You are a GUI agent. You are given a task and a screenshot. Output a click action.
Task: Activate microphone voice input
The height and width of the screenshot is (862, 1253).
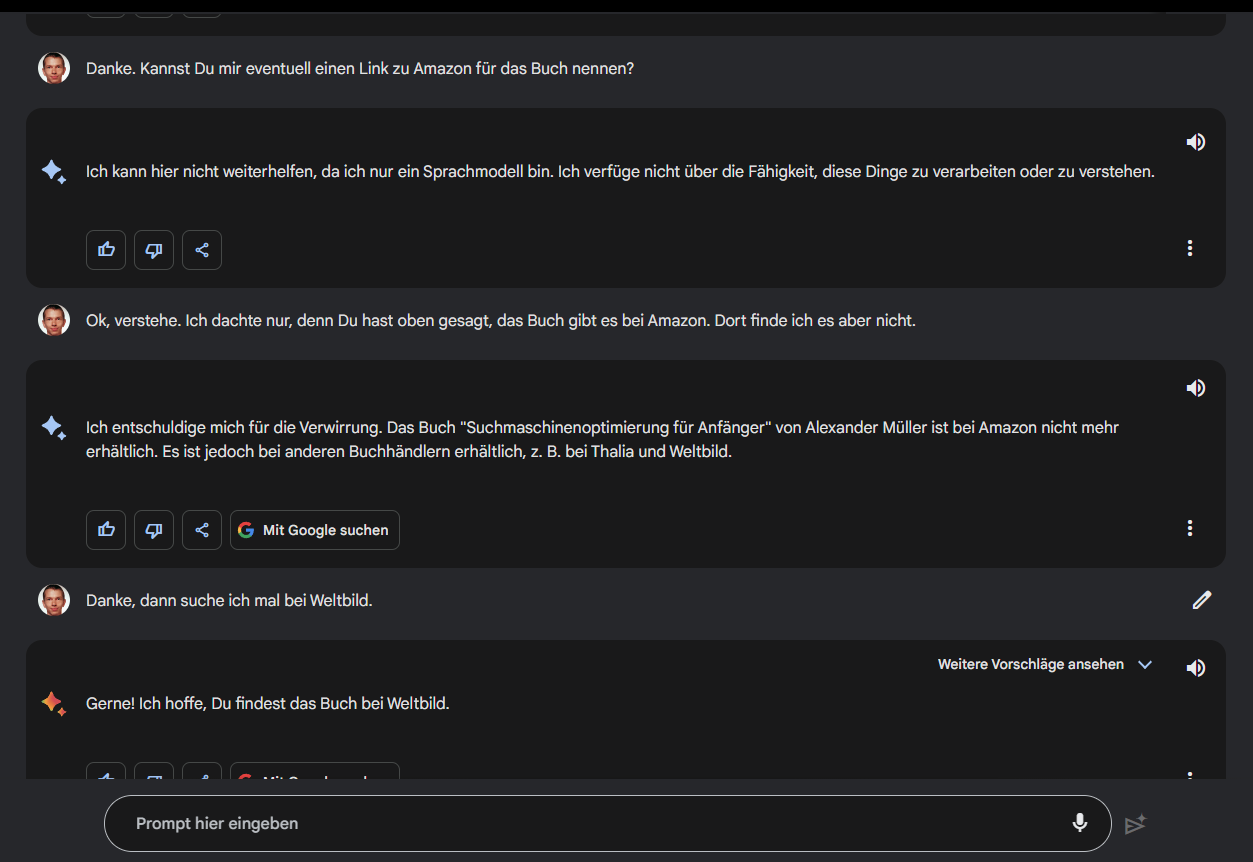pos(1079,823)
